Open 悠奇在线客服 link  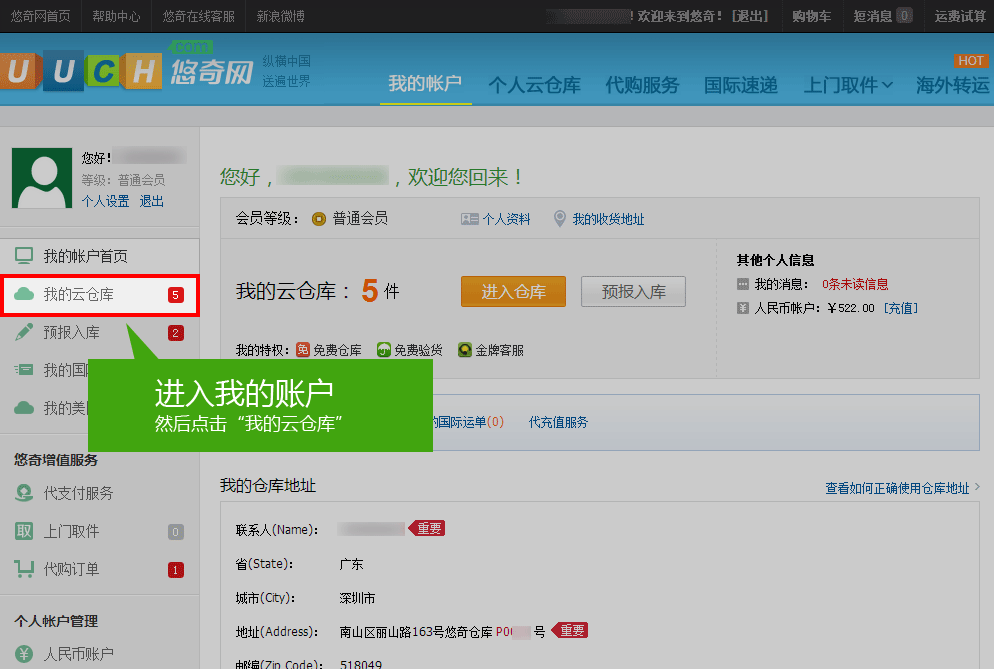(x=198, y=16)
